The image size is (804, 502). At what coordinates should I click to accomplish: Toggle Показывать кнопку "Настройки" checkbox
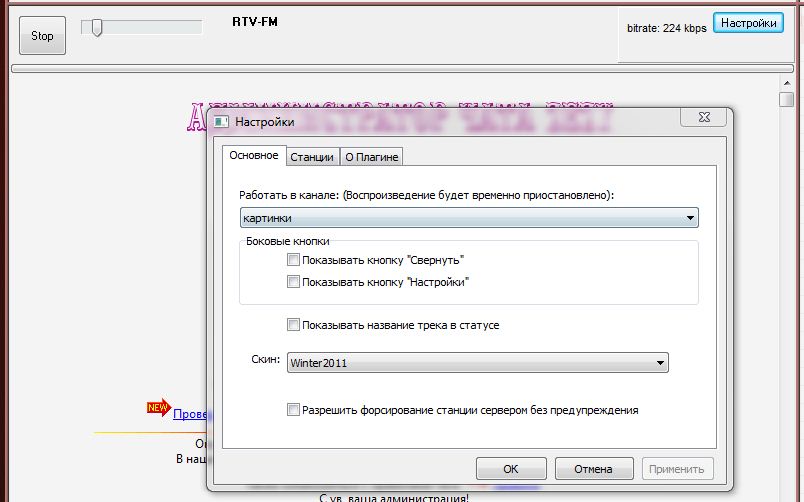pos(293,282)
